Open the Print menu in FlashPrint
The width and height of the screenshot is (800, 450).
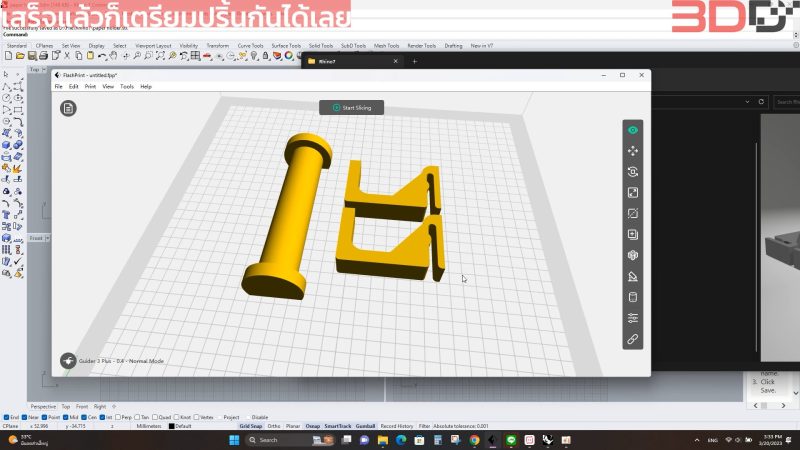point(90,87)
